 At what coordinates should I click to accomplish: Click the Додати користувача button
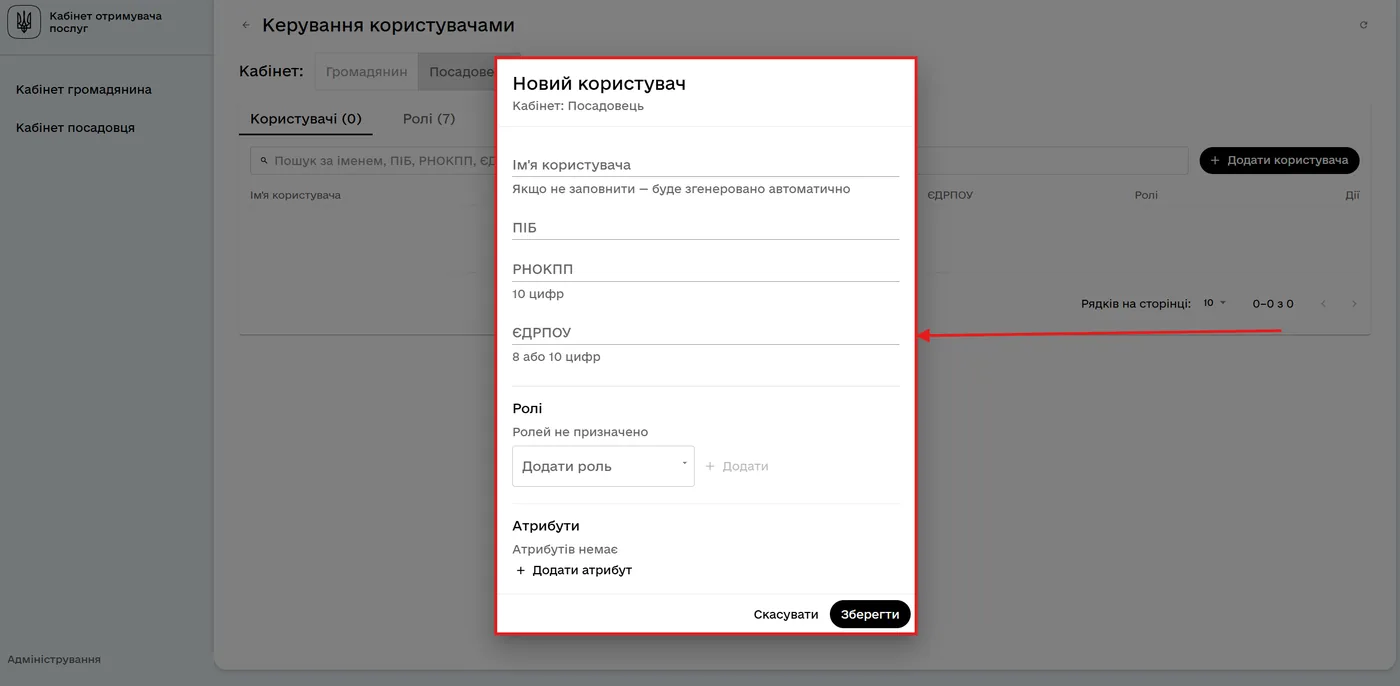click(1279, 160)
